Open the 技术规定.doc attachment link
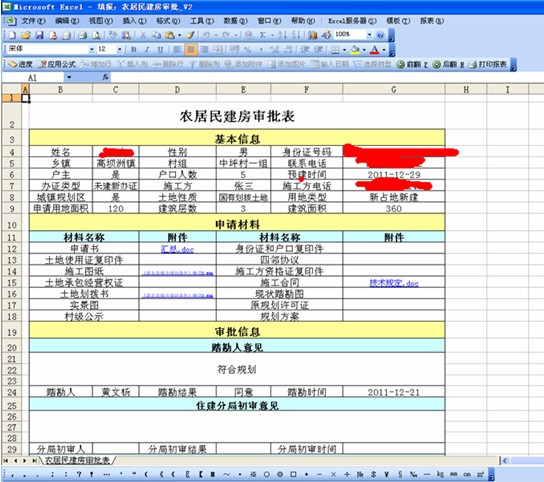 click(x=394, y=283)
